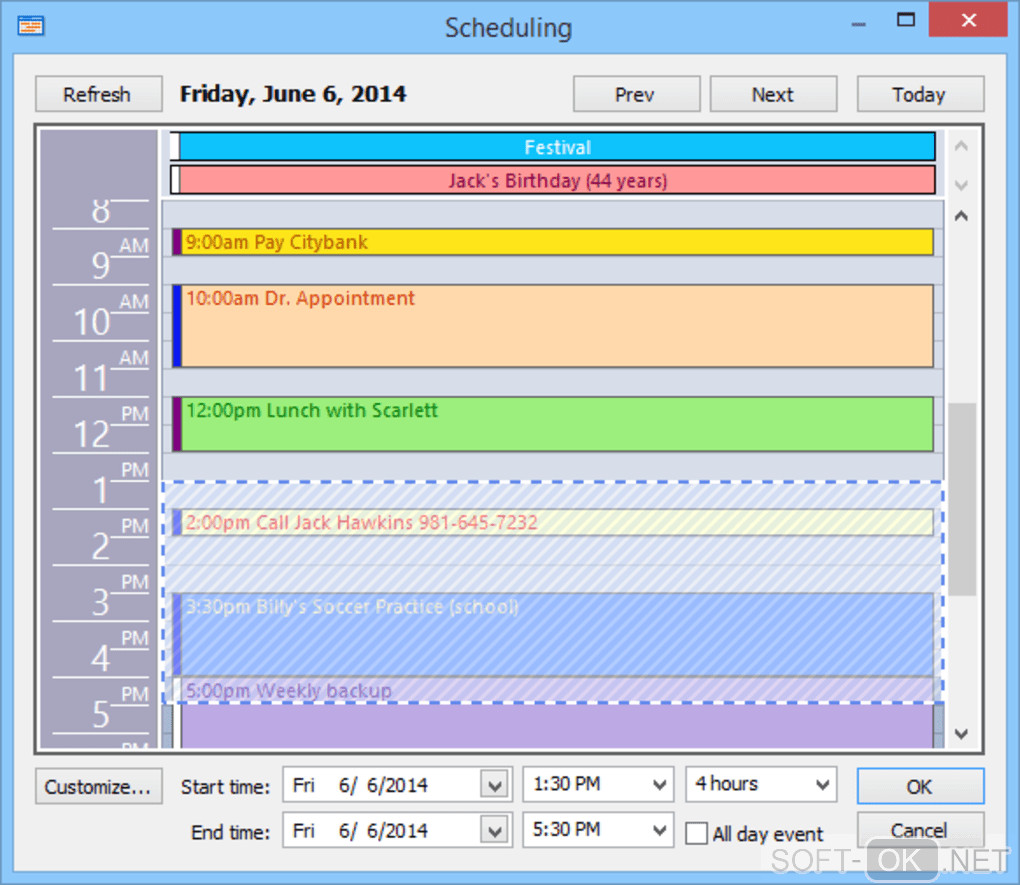Image resolution: width=1020 pixels, height=885 pixels.
Task: Click the Refresh button
Action: (x=98, y=94)
